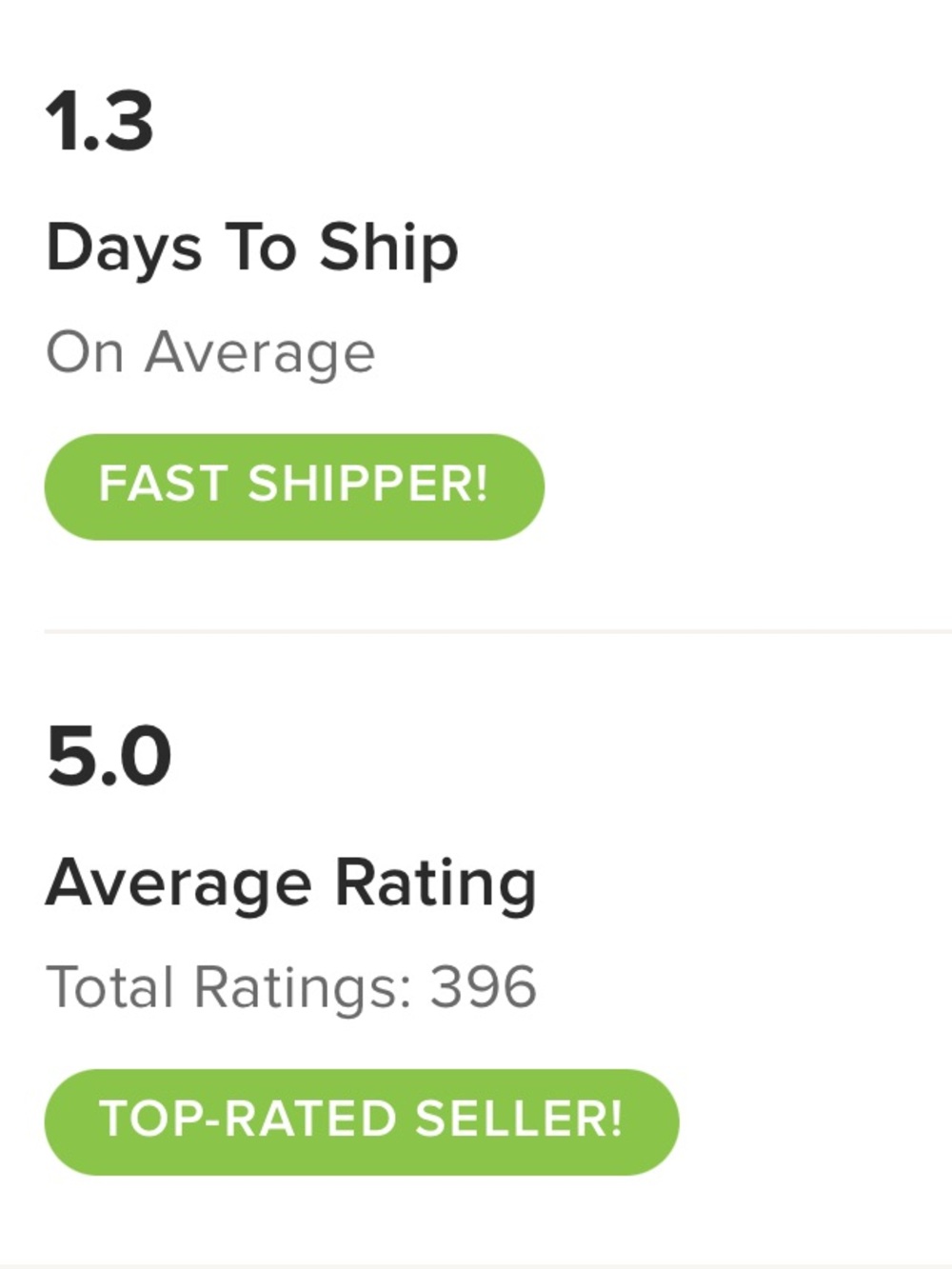Viewport: 952px width, 1269px height.
Task: Click the Days To Ship heading
Action: coord(252,248)
